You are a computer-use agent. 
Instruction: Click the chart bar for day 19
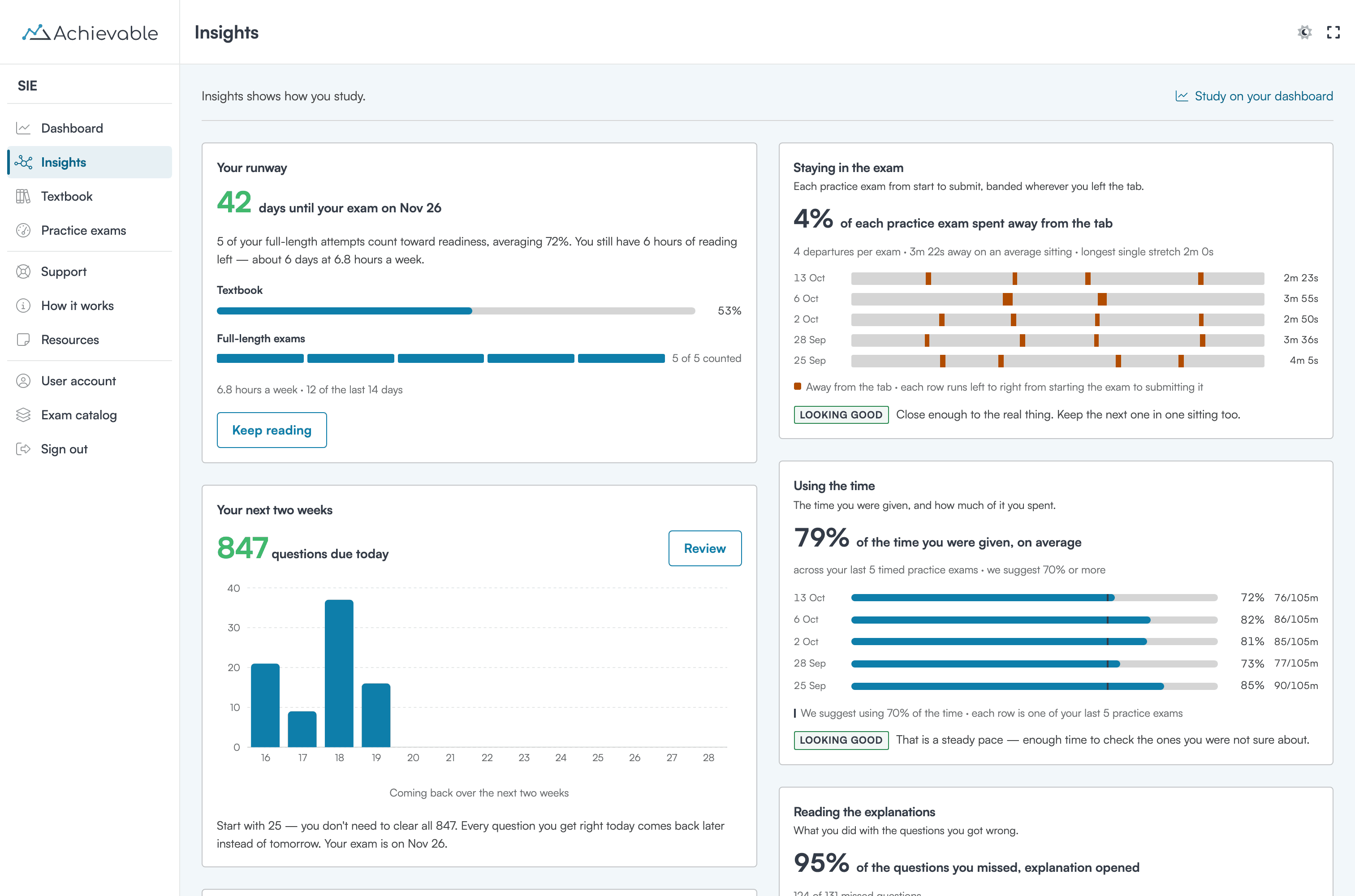[376, 715]
